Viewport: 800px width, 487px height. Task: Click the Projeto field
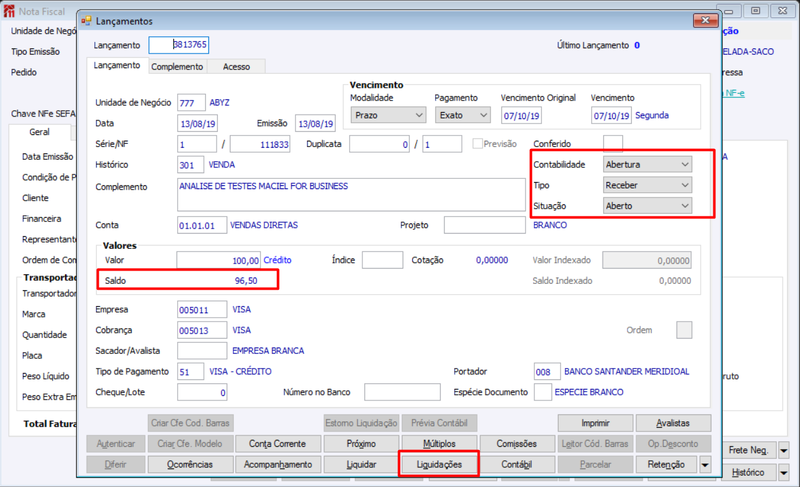485,225
